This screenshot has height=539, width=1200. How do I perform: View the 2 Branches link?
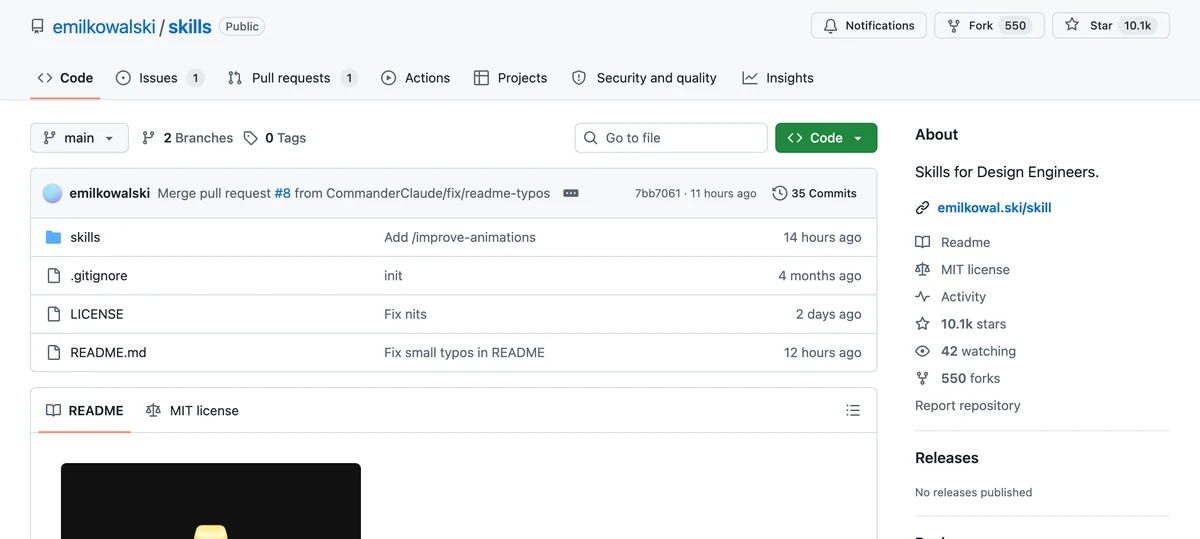[188, 138]
